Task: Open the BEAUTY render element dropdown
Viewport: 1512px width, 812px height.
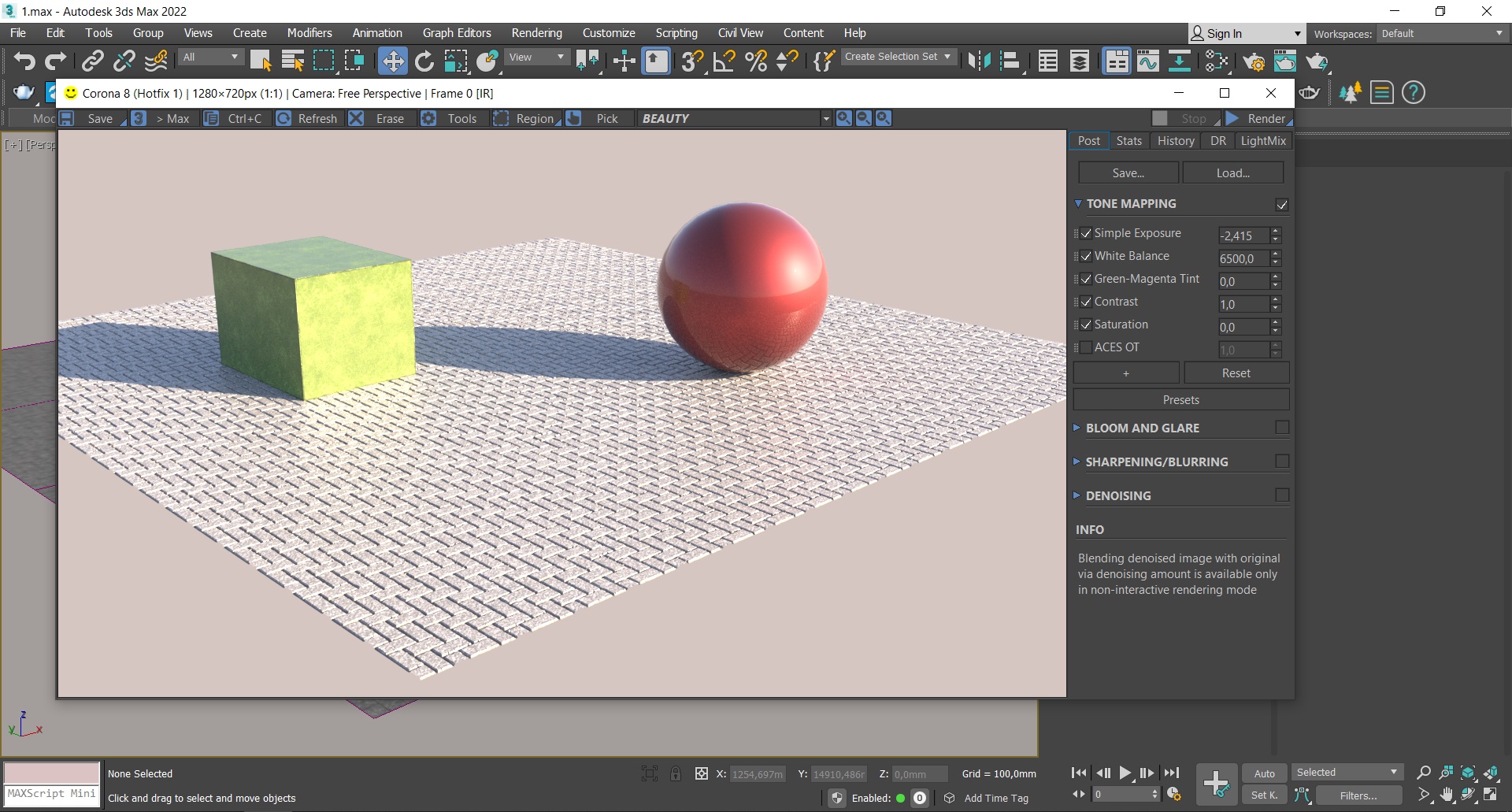Action: pyautogui.click(x=825, y=118)
